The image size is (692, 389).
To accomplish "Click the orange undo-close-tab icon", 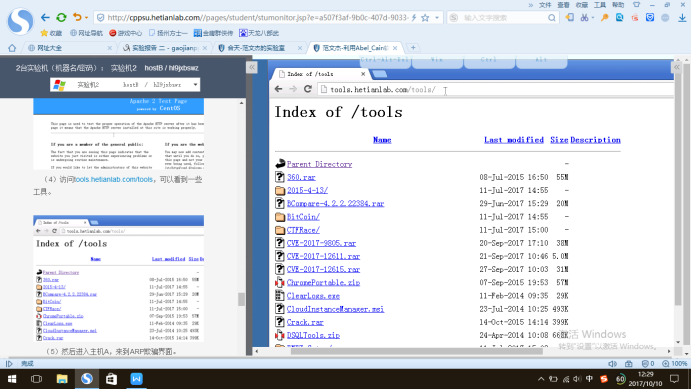I will (x=77, y=17).
